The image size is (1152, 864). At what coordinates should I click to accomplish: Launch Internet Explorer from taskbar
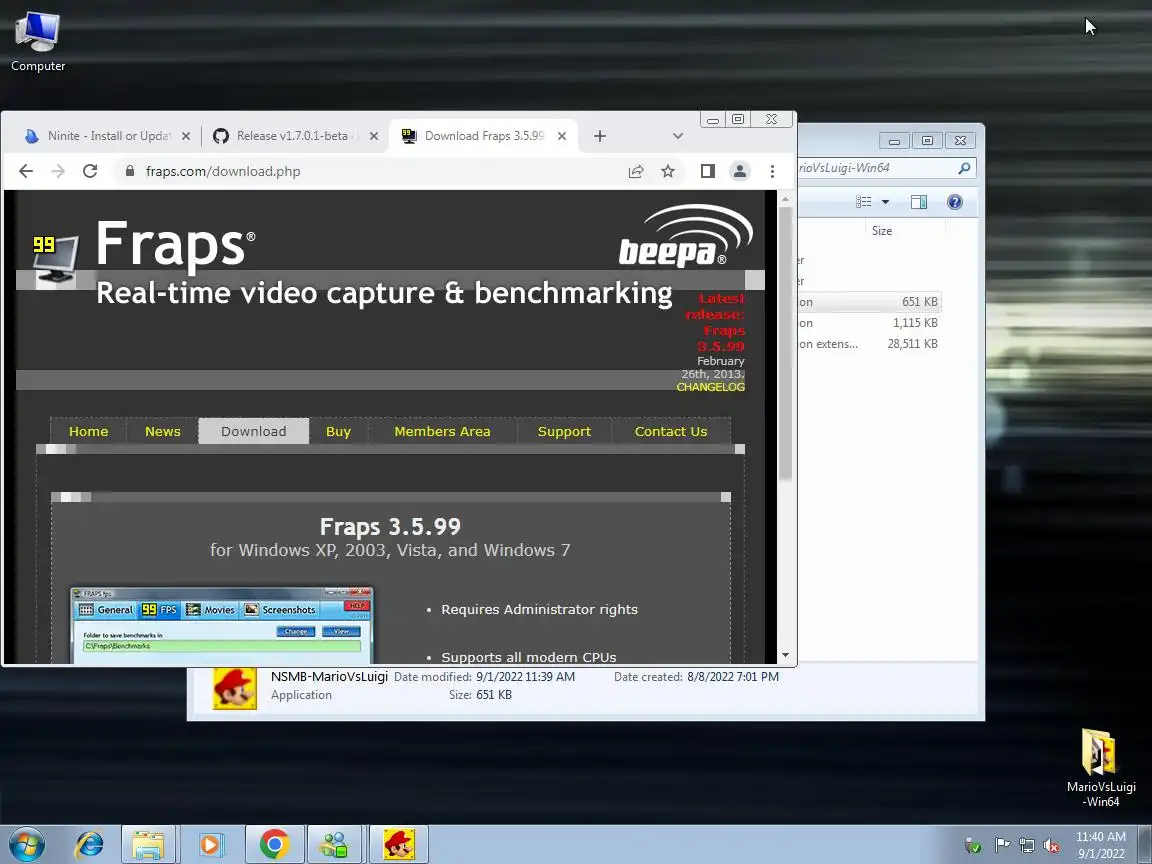click(x=89, y=845)
